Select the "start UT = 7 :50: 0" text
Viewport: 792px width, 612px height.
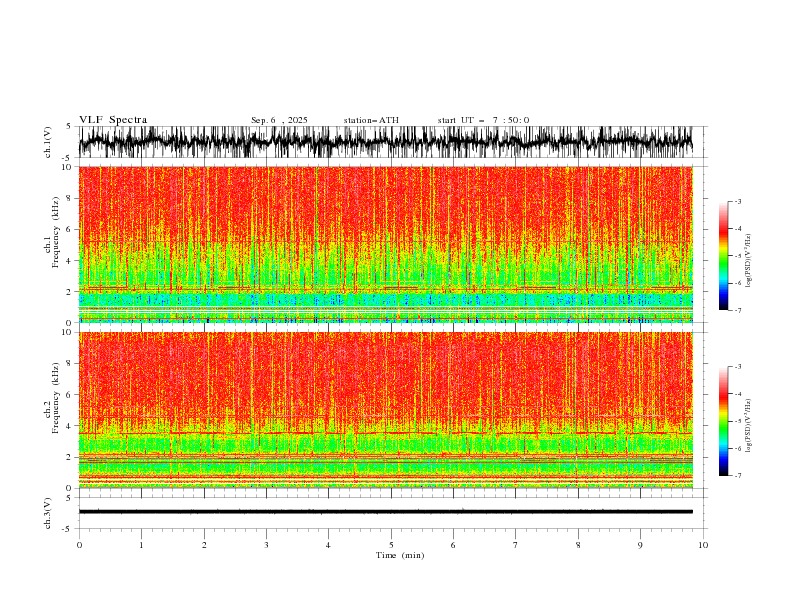[483, 120]
